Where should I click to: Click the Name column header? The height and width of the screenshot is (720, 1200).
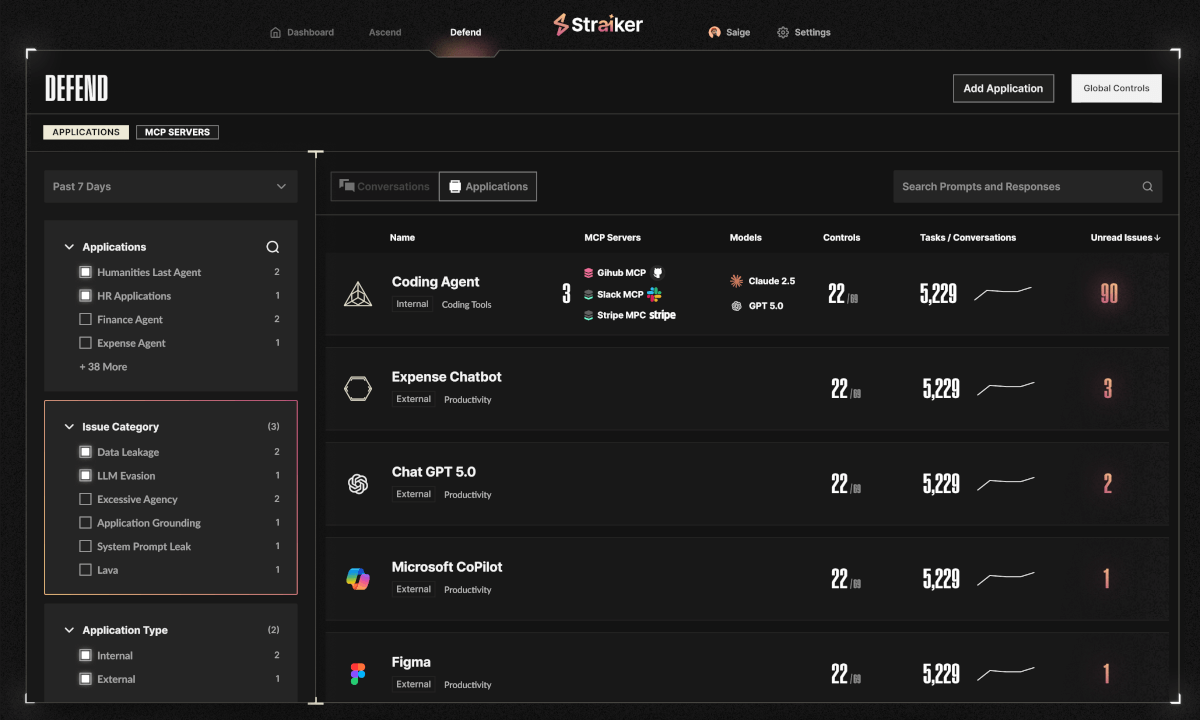402,238
